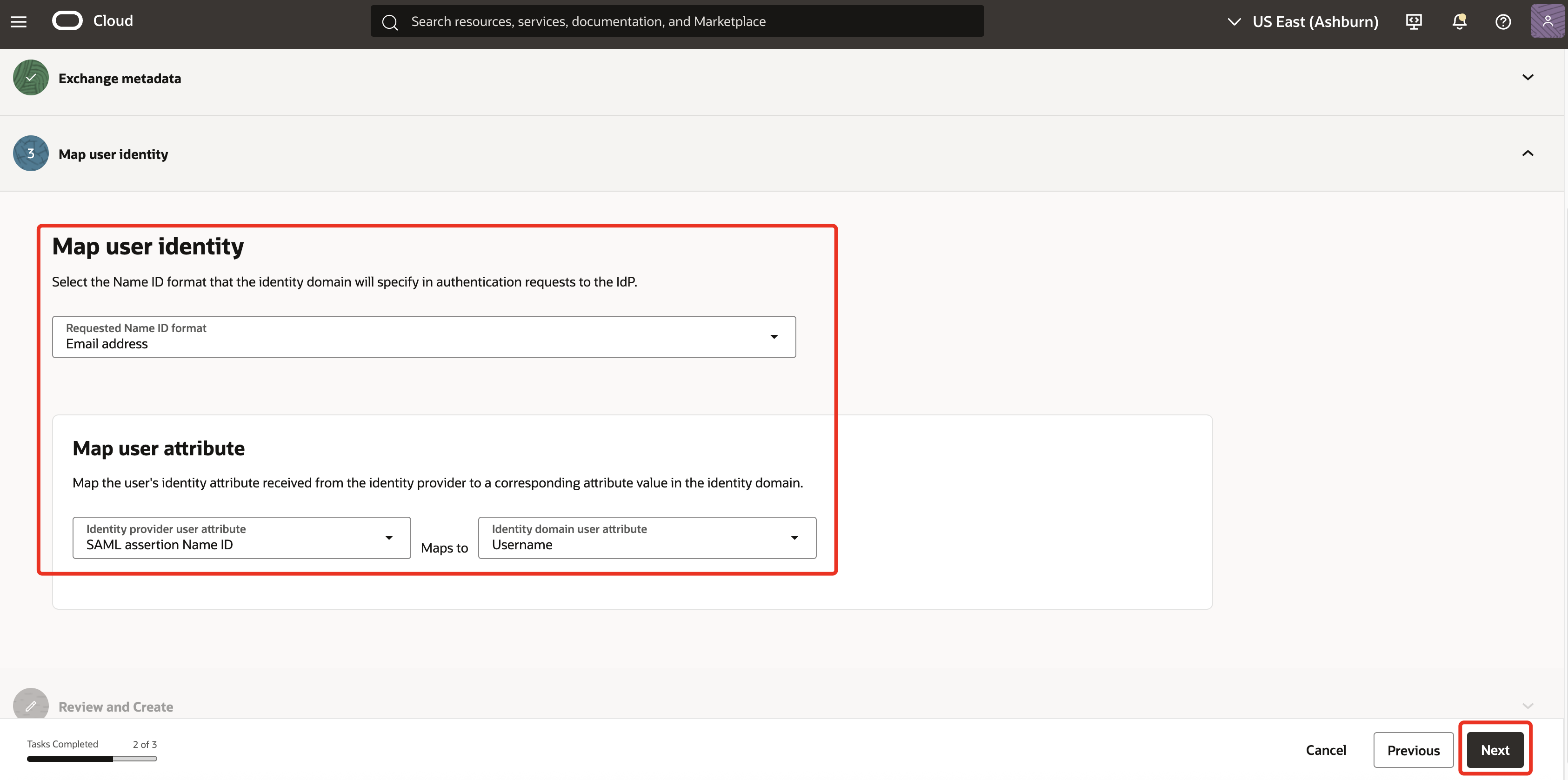Open the Requested Name ID format dropdown
The height and width of the screenshot is (780, 1568).
coord(774,336)
